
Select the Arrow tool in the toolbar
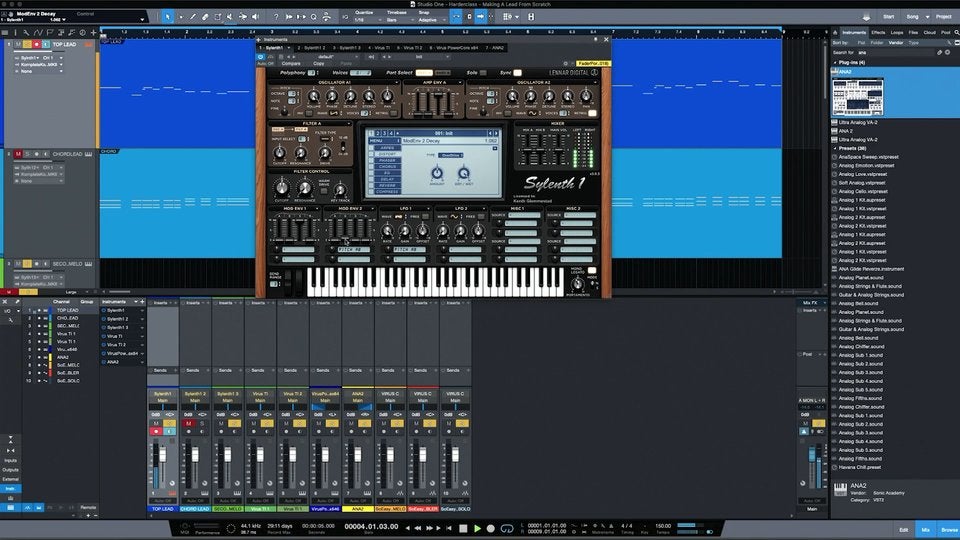click(x=168, y=17)
